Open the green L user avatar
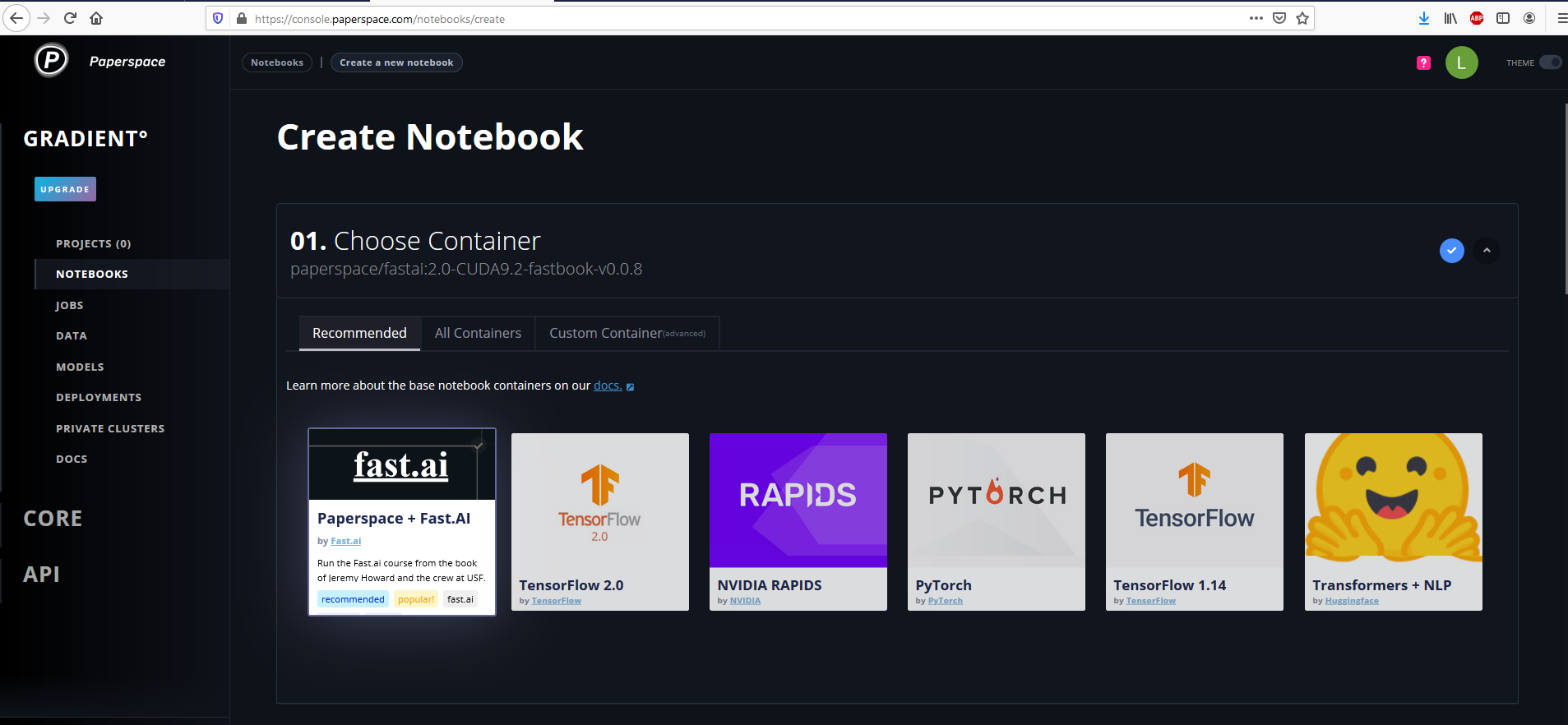This screenshot has width=1568, height=725. [1461, 62]
